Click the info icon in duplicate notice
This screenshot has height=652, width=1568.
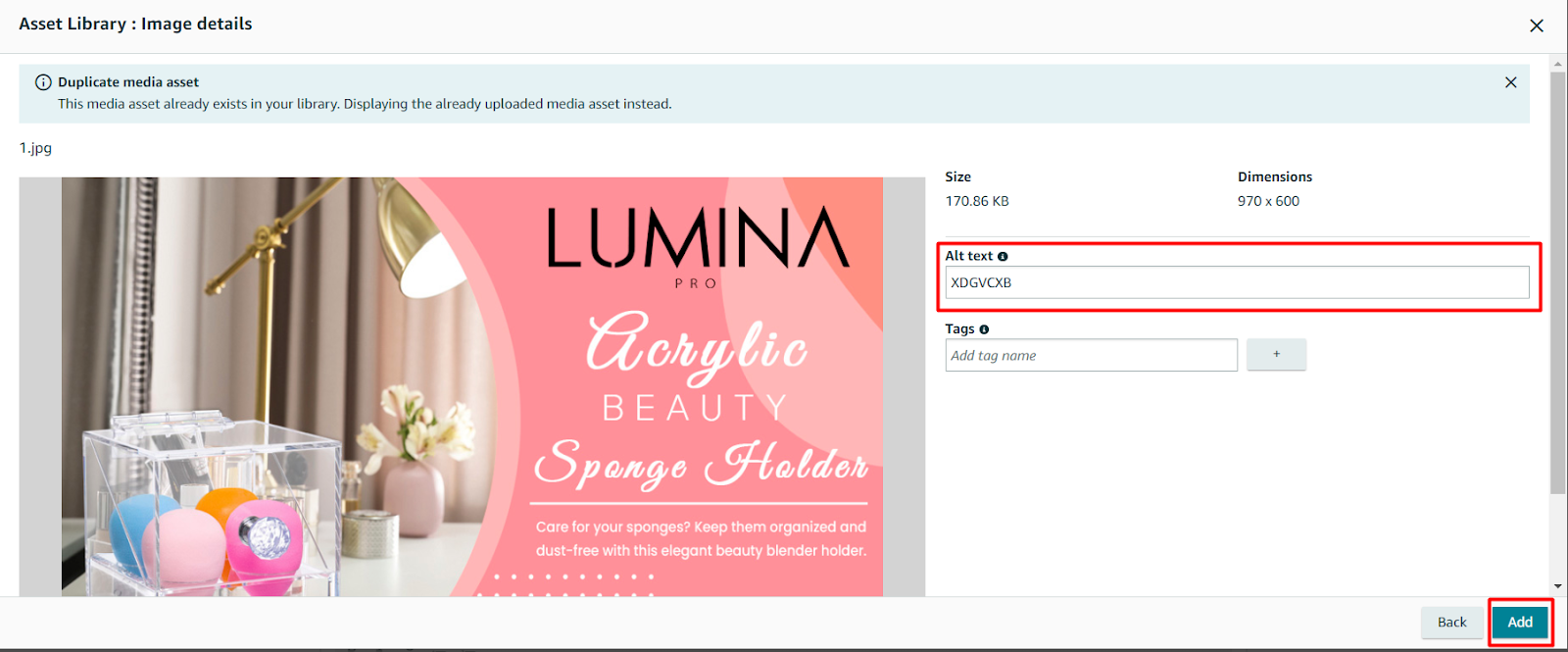(x=43, y=82)
